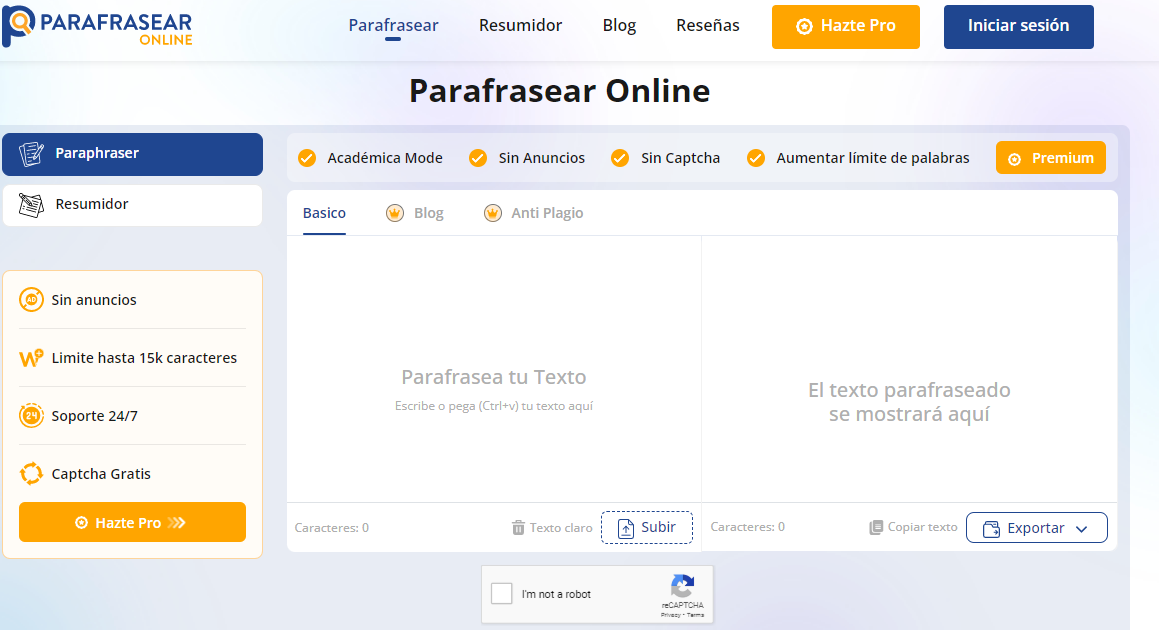
Task: Open the Parafrasear nav menu item
Action: click(x=393, y=25)
